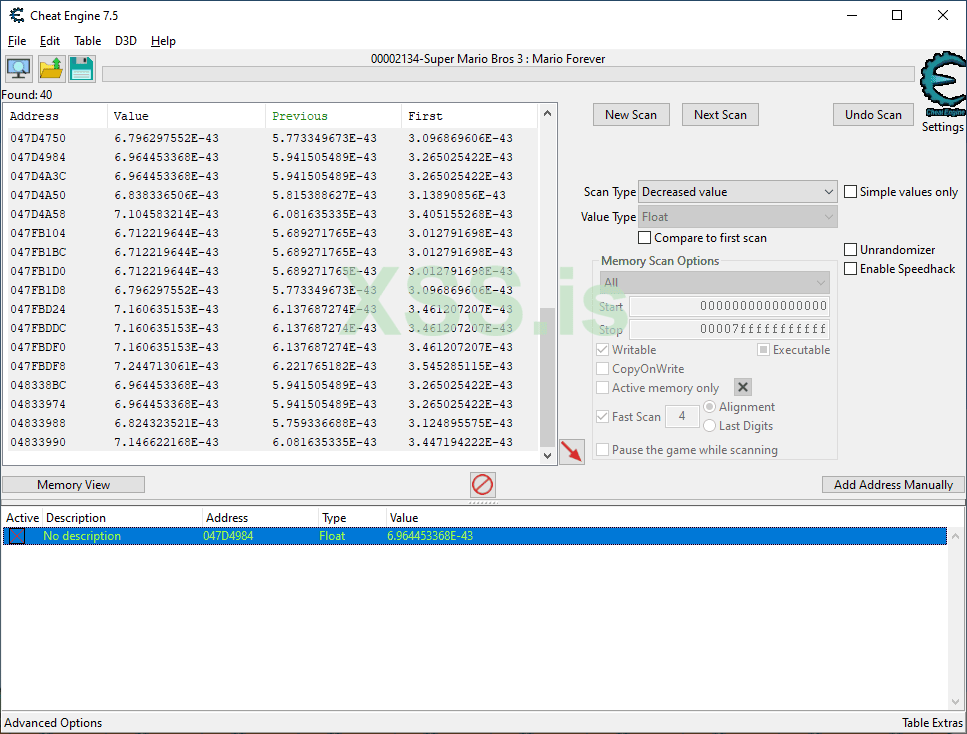Expand the Value Type Float dropdown
Screen dimensions: 967x734
[x=738, y=217]
